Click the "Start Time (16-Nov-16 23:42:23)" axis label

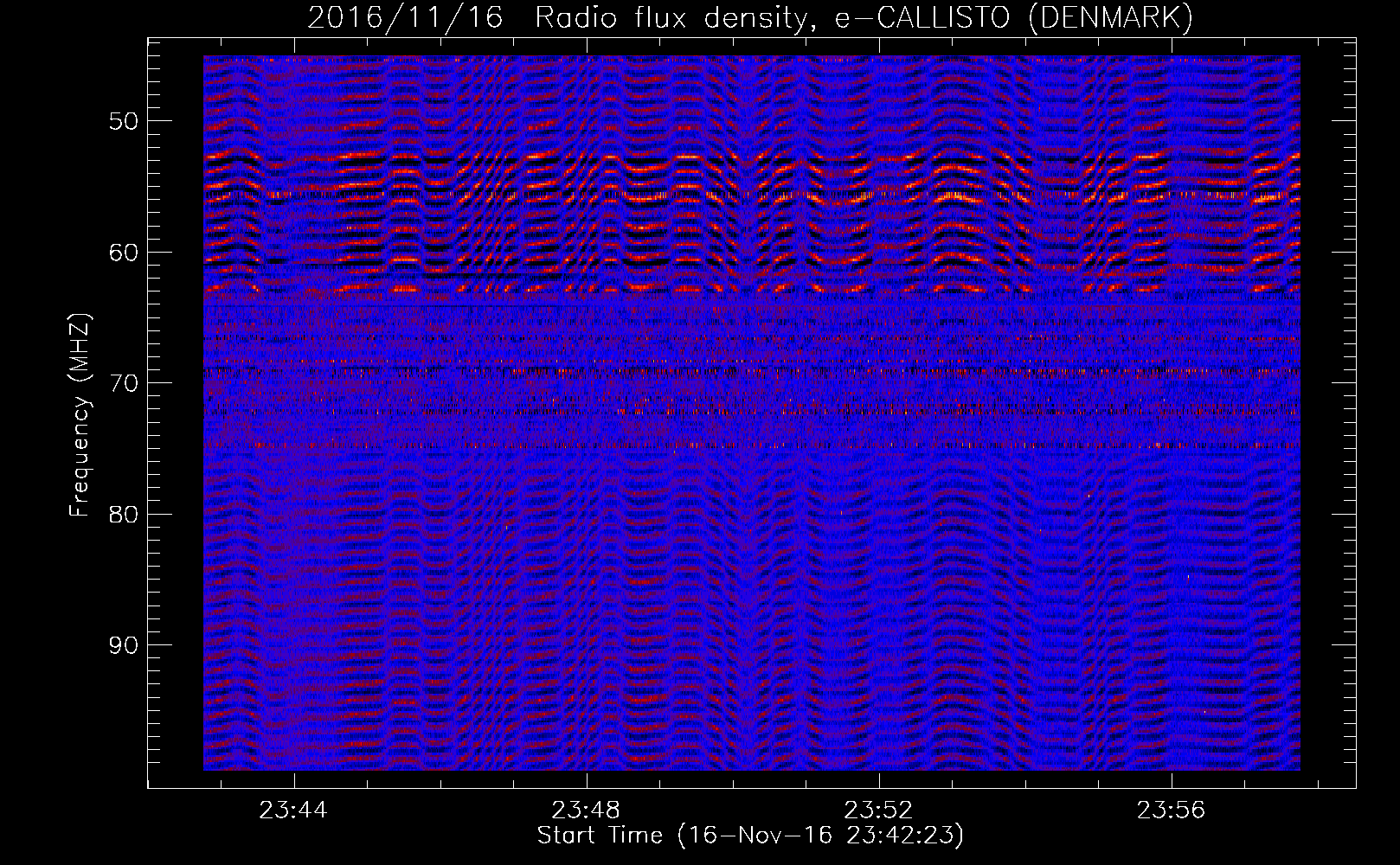(x=750, y=836)
